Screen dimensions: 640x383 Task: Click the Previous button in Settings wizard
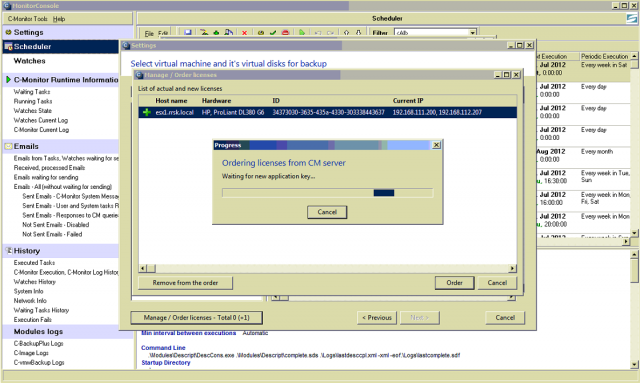(x=377, y=318)
